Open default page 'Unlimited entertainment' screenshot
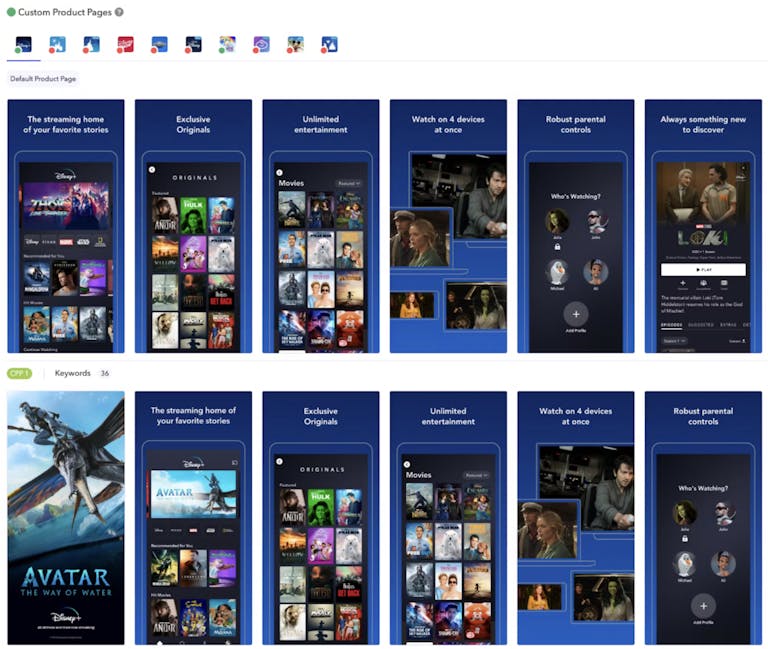The image size is (768, 649). point(321,226)
